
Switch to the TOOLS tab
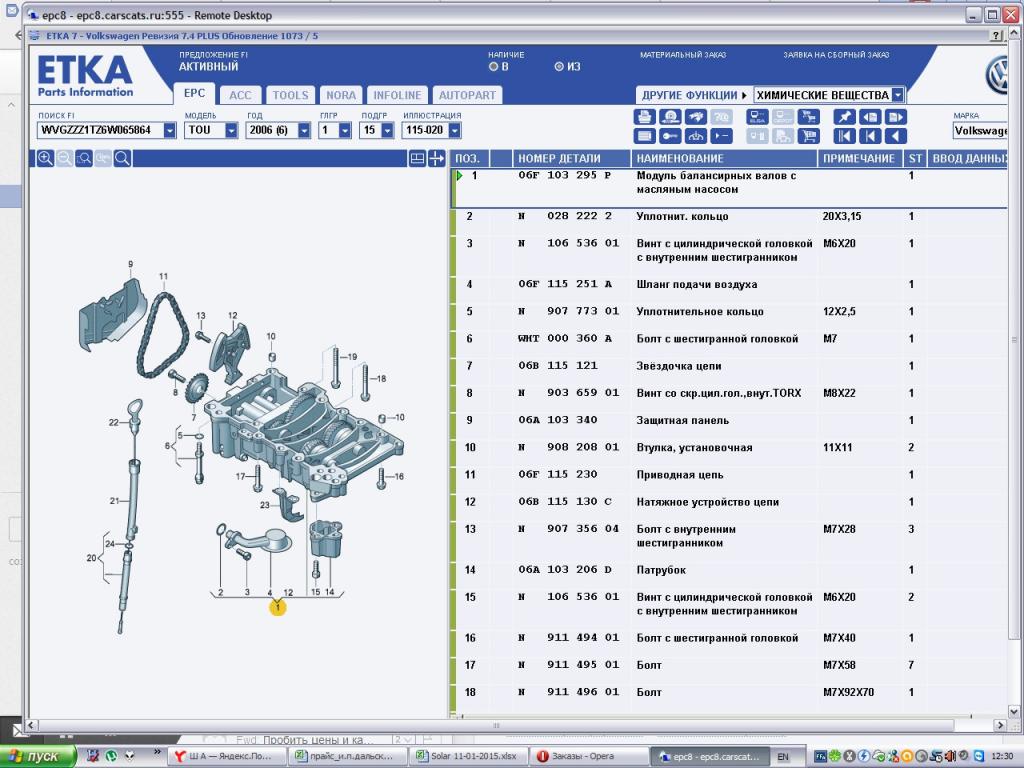click(290, 95)
